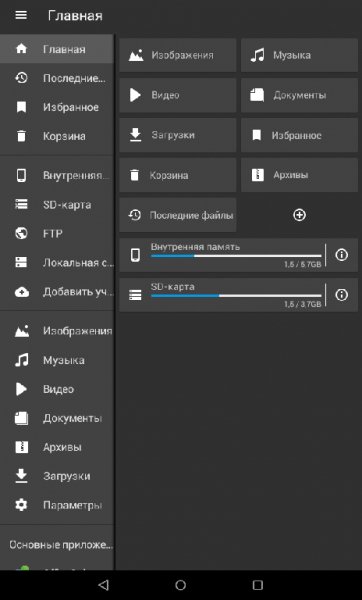This screenshot has width=362, height=600.
Task: Open Параметры gear settings icon
Action: (21, 505)
